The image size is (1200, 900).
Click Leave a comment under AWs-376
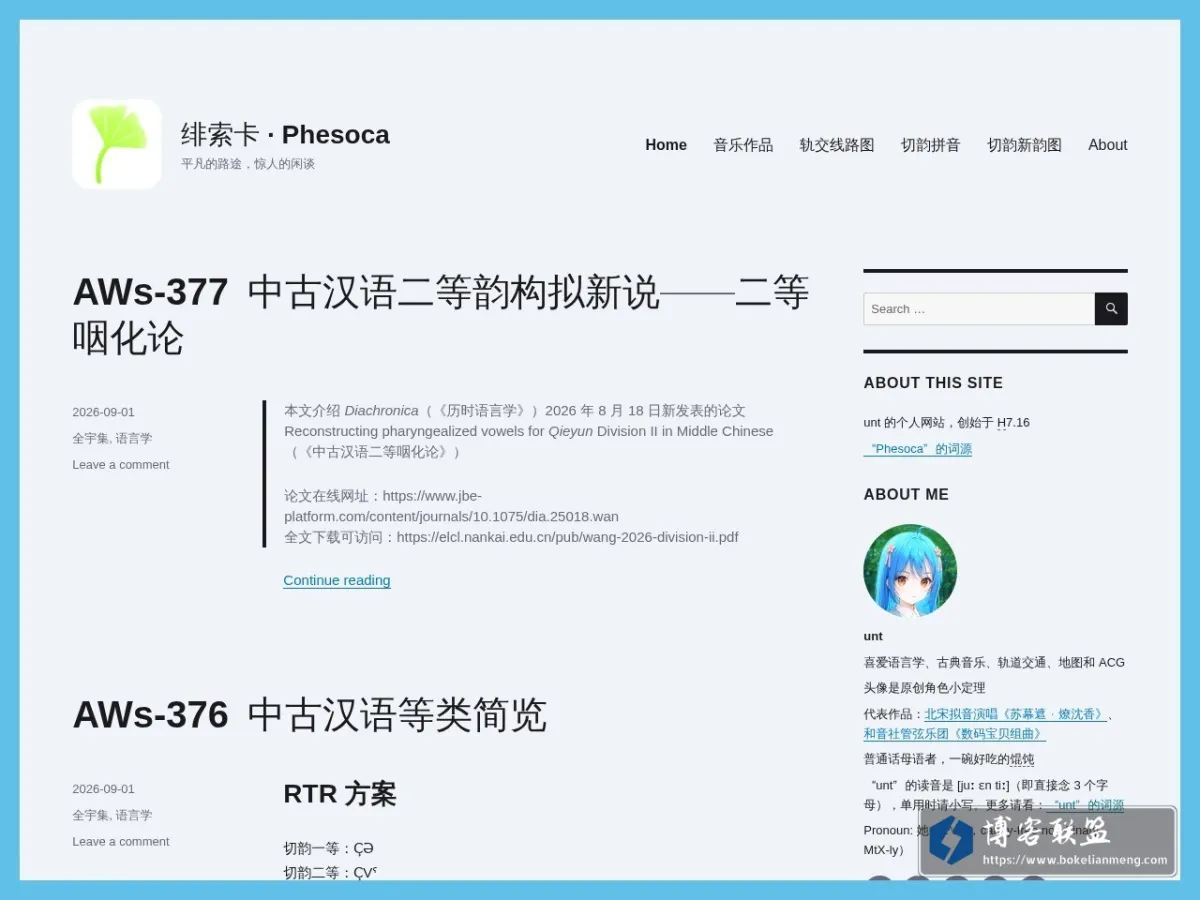[x=121, y=841]
